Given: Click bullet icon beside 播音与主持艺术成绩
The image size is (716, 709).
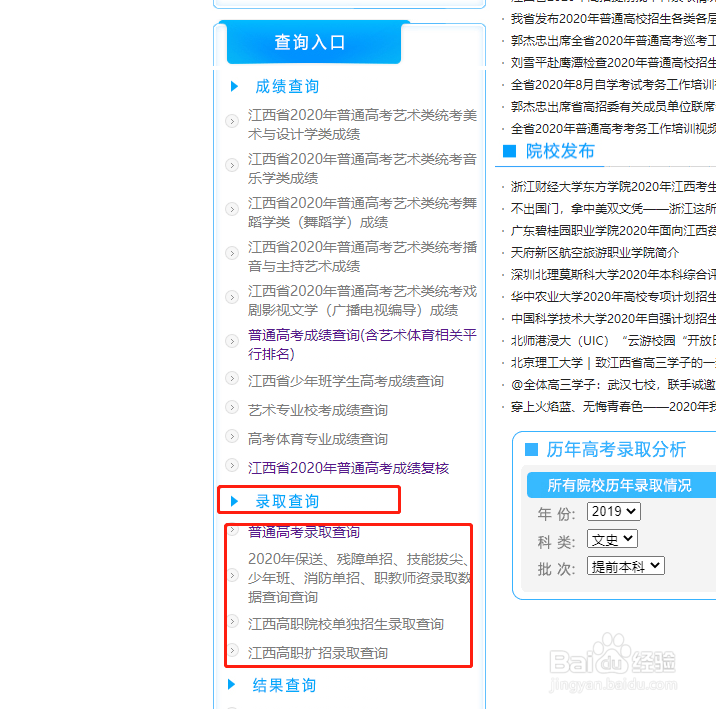Looking at the screenshot, I should click(232, 253).
